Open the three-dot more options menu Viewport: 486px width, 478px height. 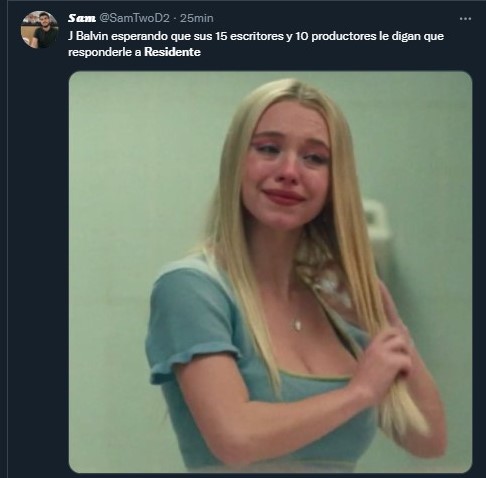(x=465, y=19)
